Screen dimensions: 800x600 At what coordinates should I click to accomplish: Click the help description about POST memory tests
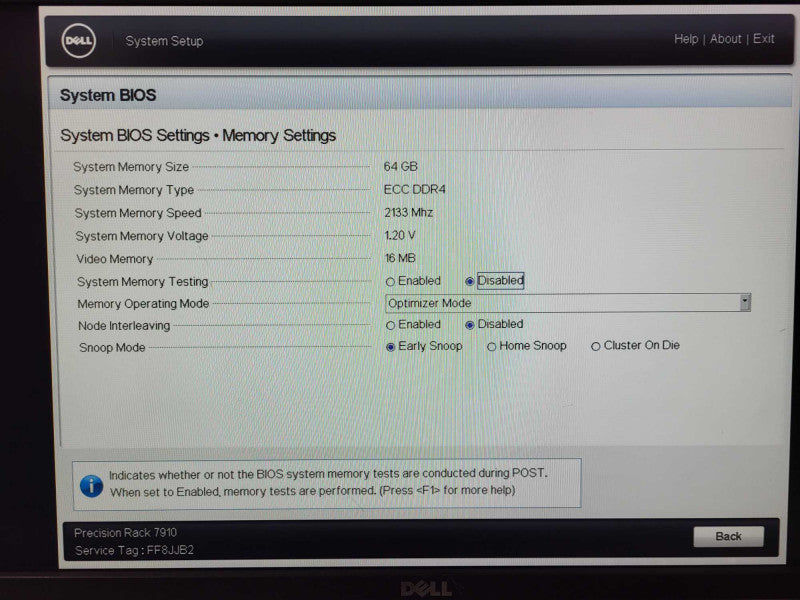tap(328, 482)
